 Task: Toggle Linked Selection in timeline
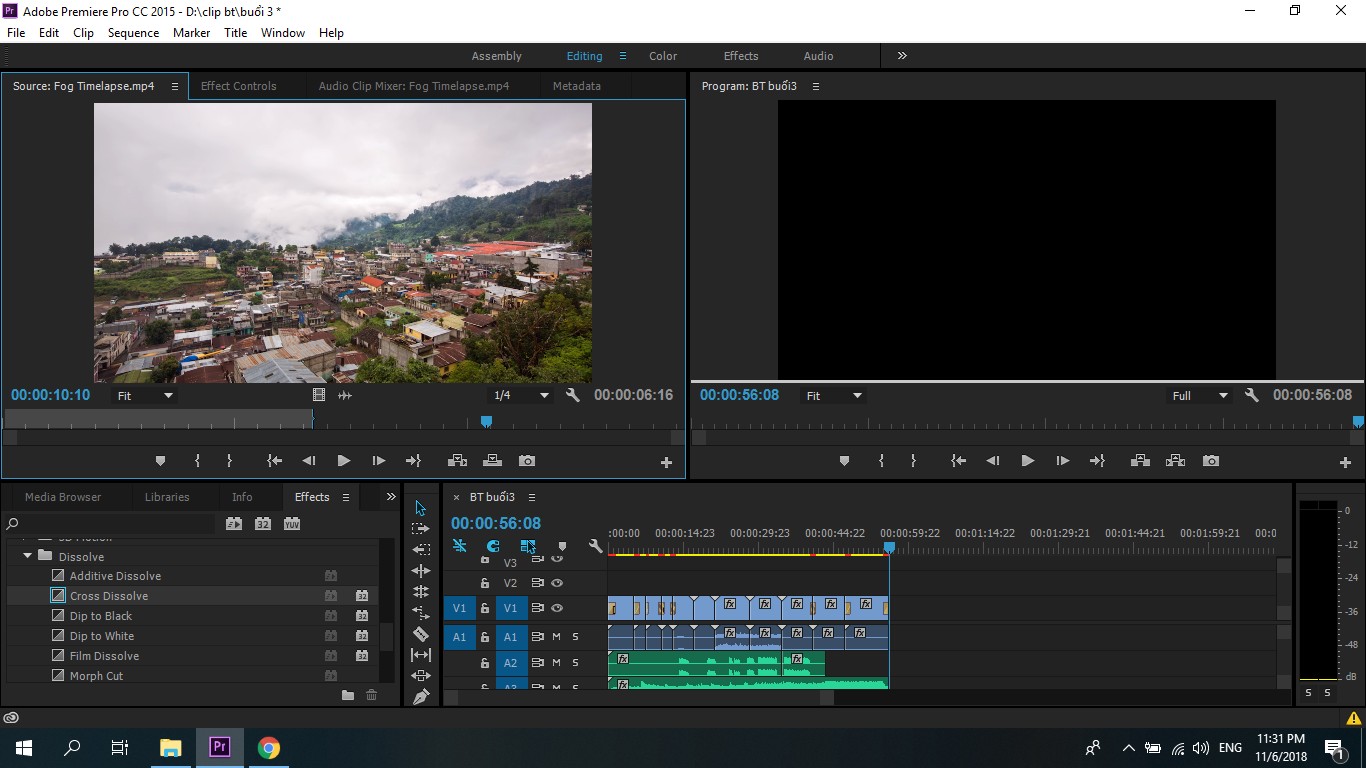[528, 546]
